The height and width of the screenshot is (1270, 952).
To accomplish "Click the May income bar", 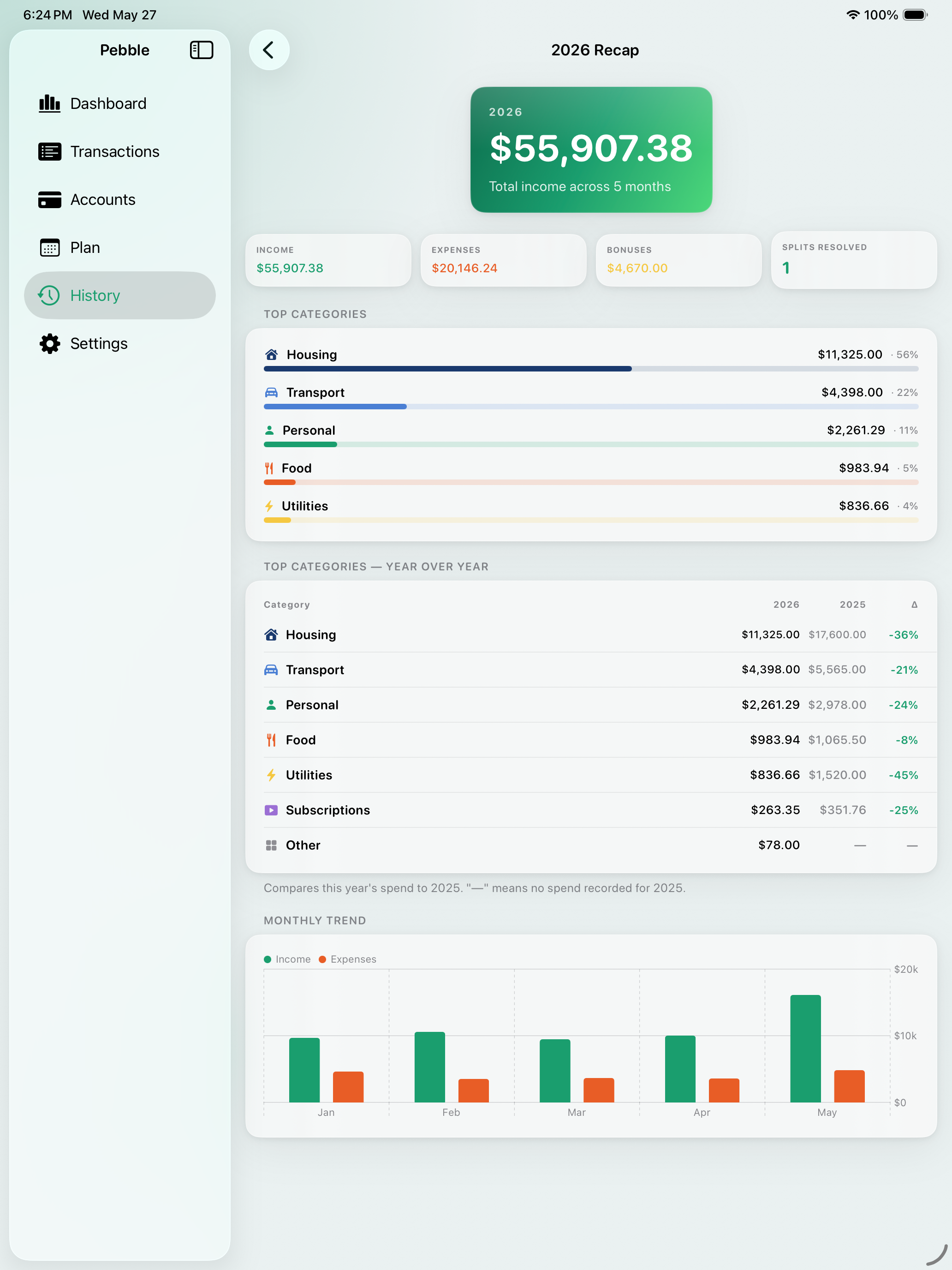I will click(x=805, y=1048).
